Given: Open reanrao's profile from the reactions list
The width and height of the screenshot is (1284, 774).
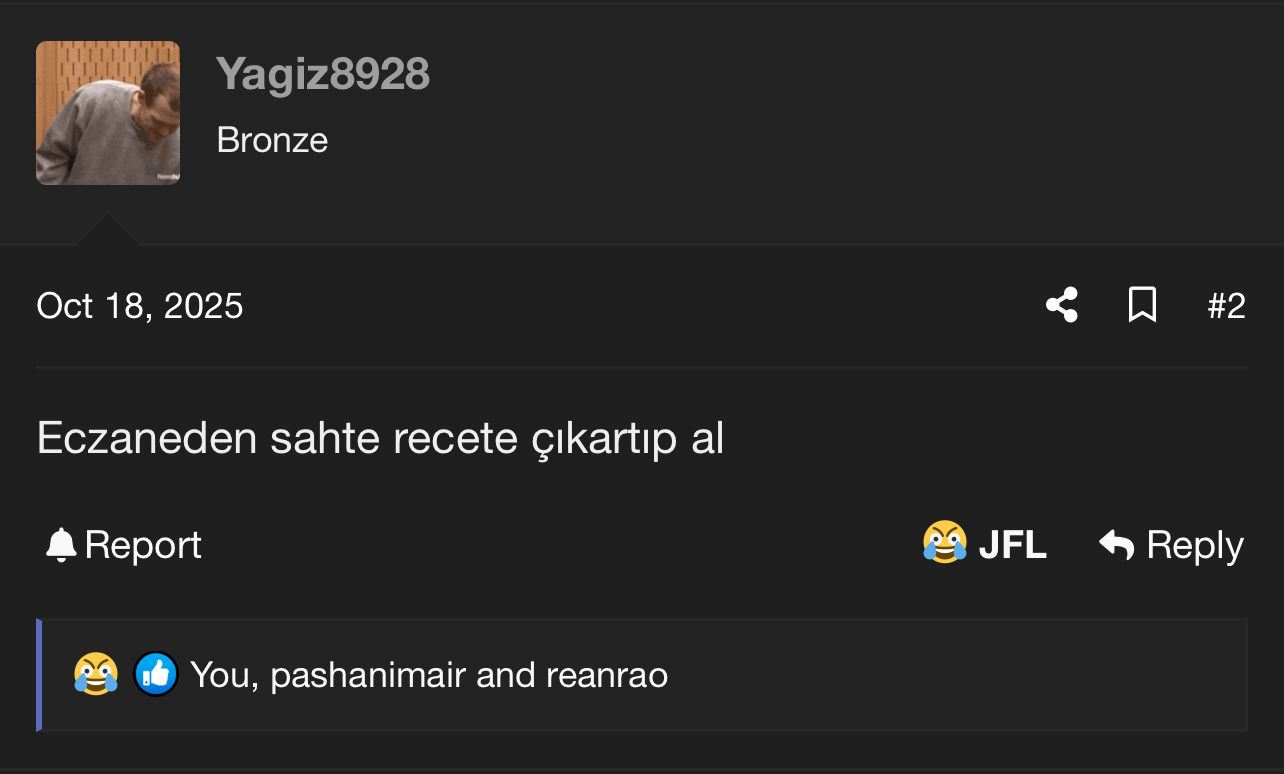Looking at the screenshot, I should click(607, 675).
